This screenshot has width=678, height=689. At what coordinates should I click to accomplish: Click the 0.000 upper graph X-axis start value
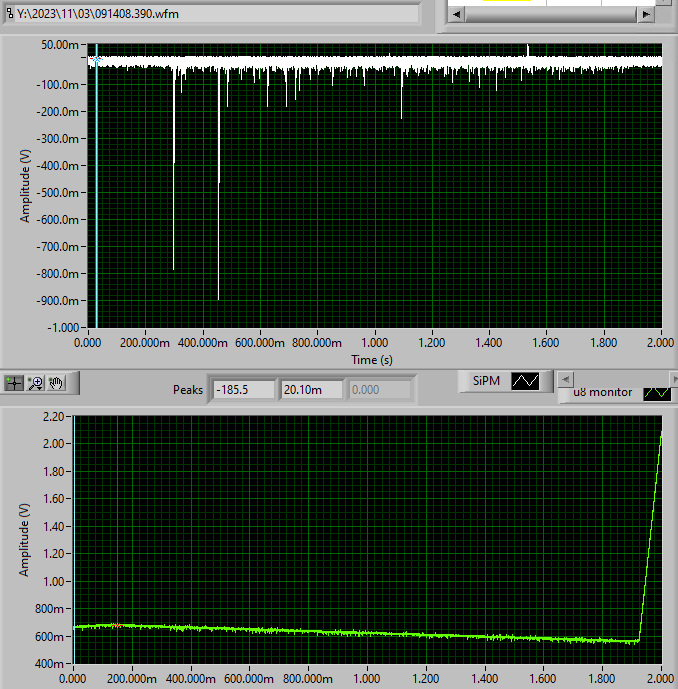coord(87,343)
